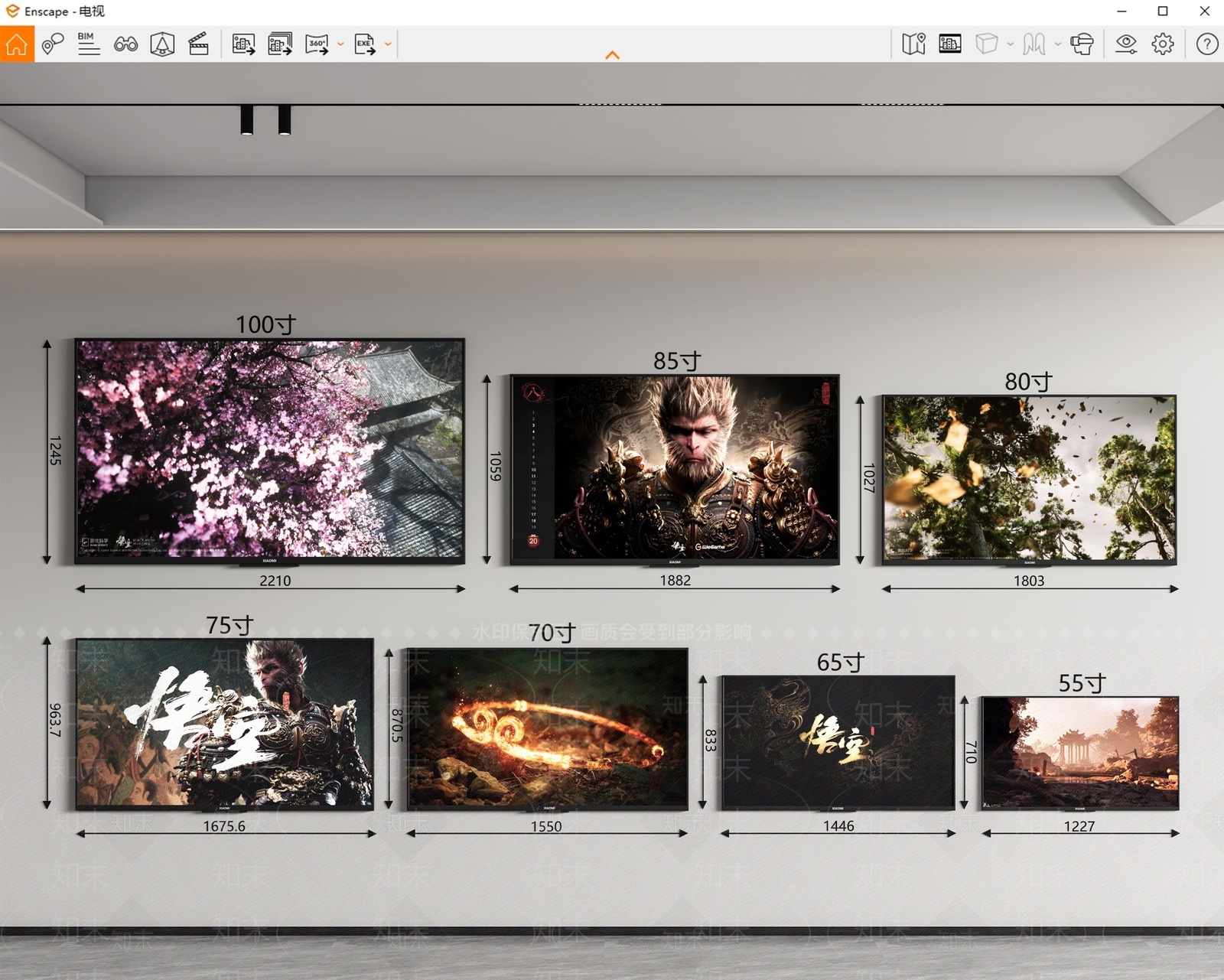Click the "80寸" label
This screenshot has width=1224, height=980.
(x=1029, y=381)
